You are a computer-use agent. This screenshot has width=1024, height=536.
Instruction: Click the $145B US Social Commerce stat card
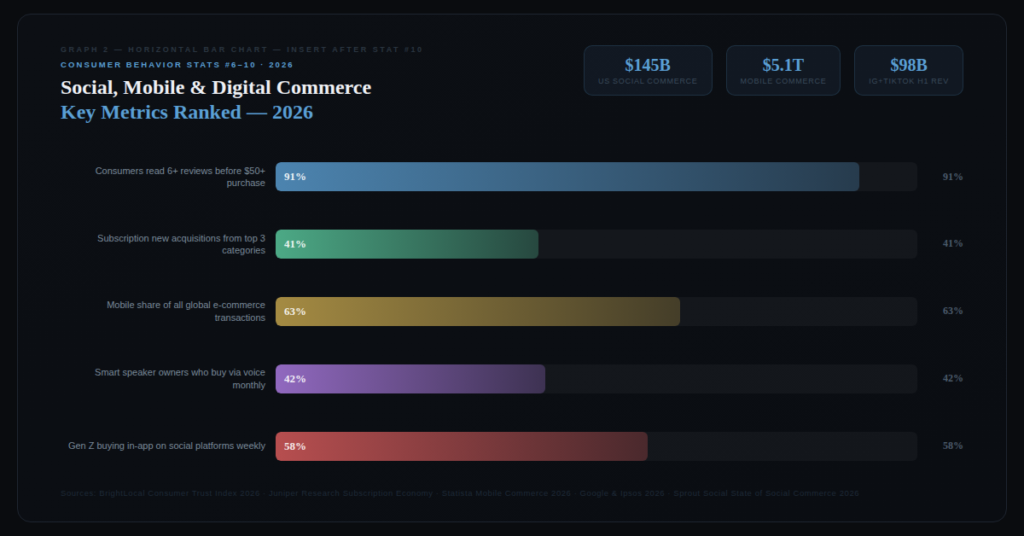coord(648,71)
